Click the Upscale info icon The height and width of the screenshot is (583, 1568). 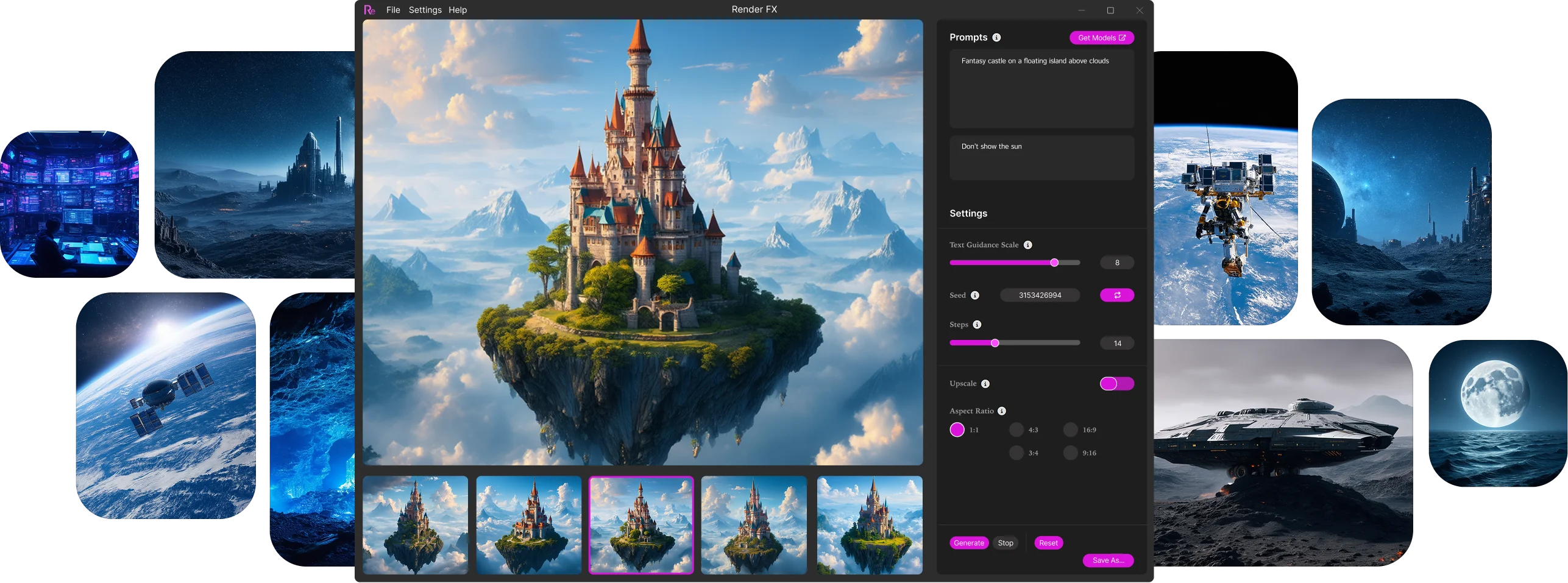click(x=985, y=384)
